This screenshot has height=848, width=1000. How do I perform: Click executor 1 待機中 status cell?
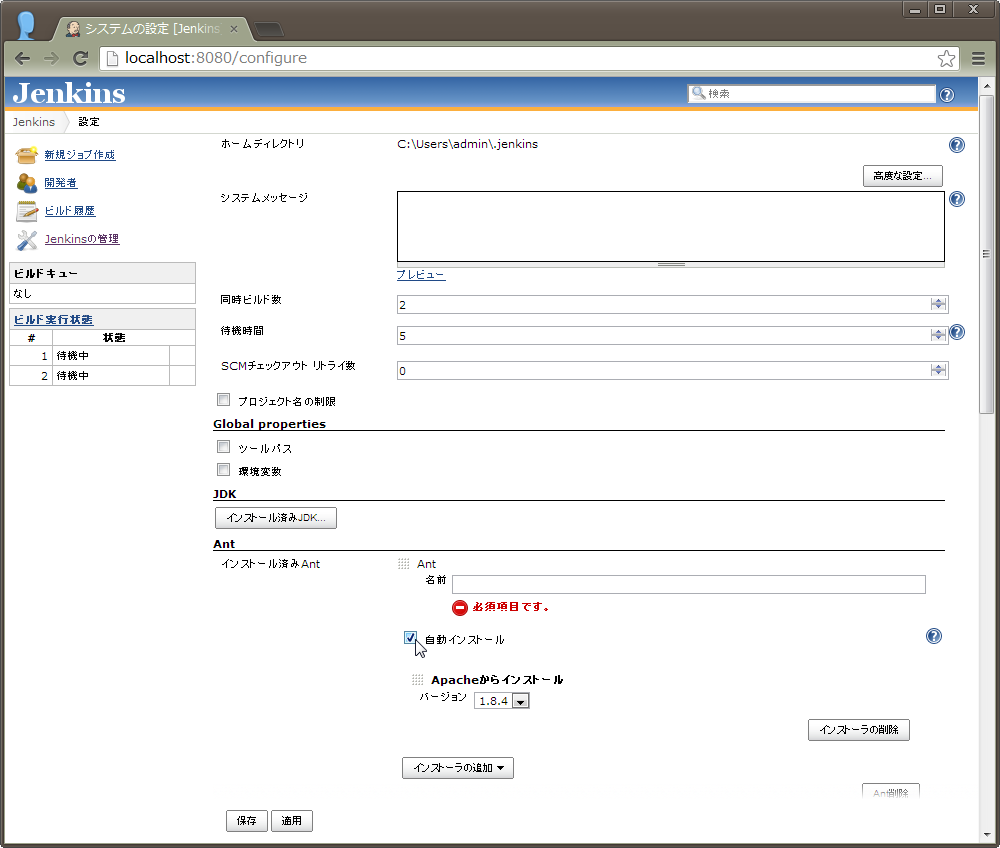coord(111,356)
